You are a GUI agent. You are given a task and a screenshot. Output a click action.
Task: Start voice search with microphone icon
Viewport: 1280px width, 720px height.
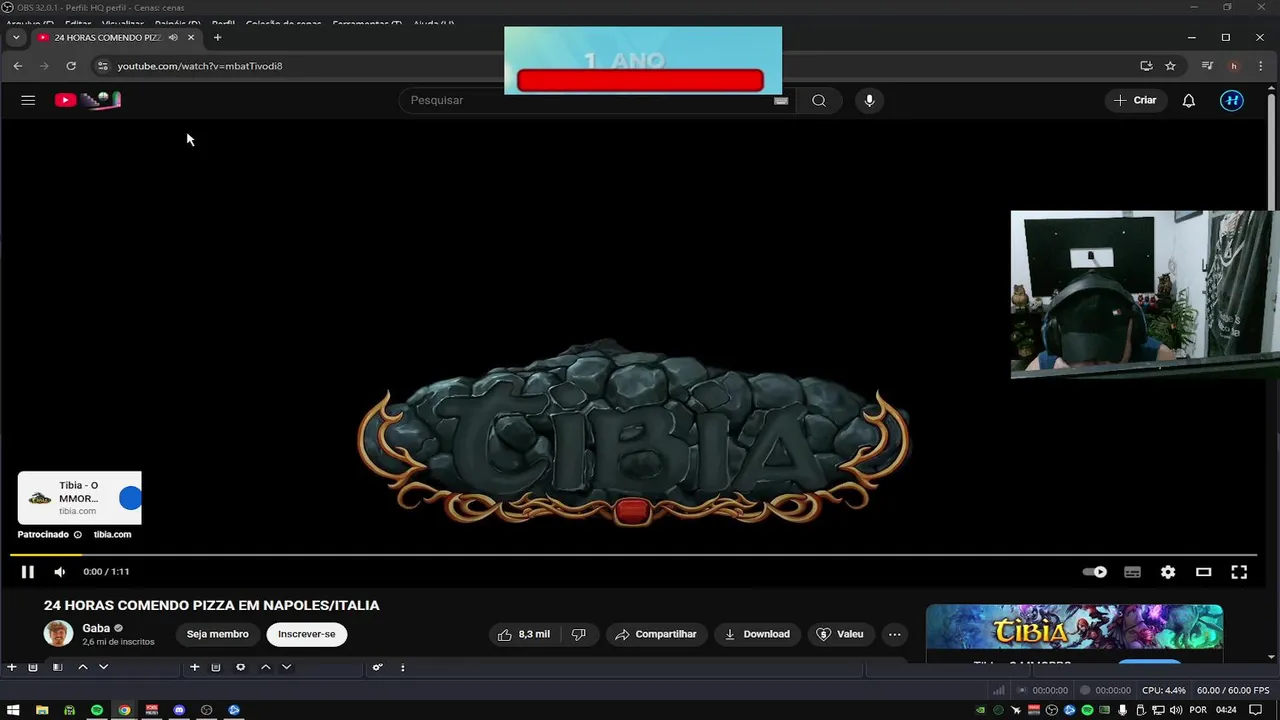869,100
